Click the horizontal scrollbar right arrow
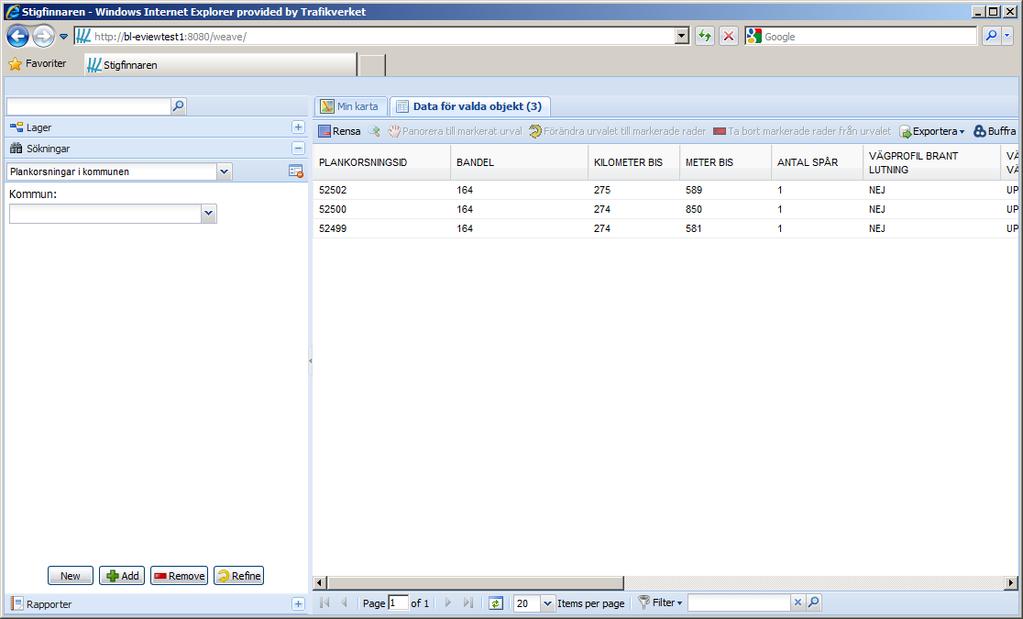This screenshot has width=1023, height=619. (x=1011, y=582)
